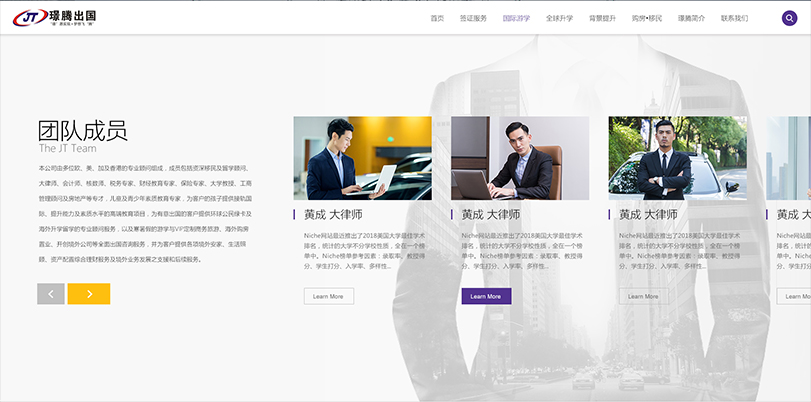Open the 背景提升 menu item
This screenshot has height=402, width=811.
[x=602, y=18]
